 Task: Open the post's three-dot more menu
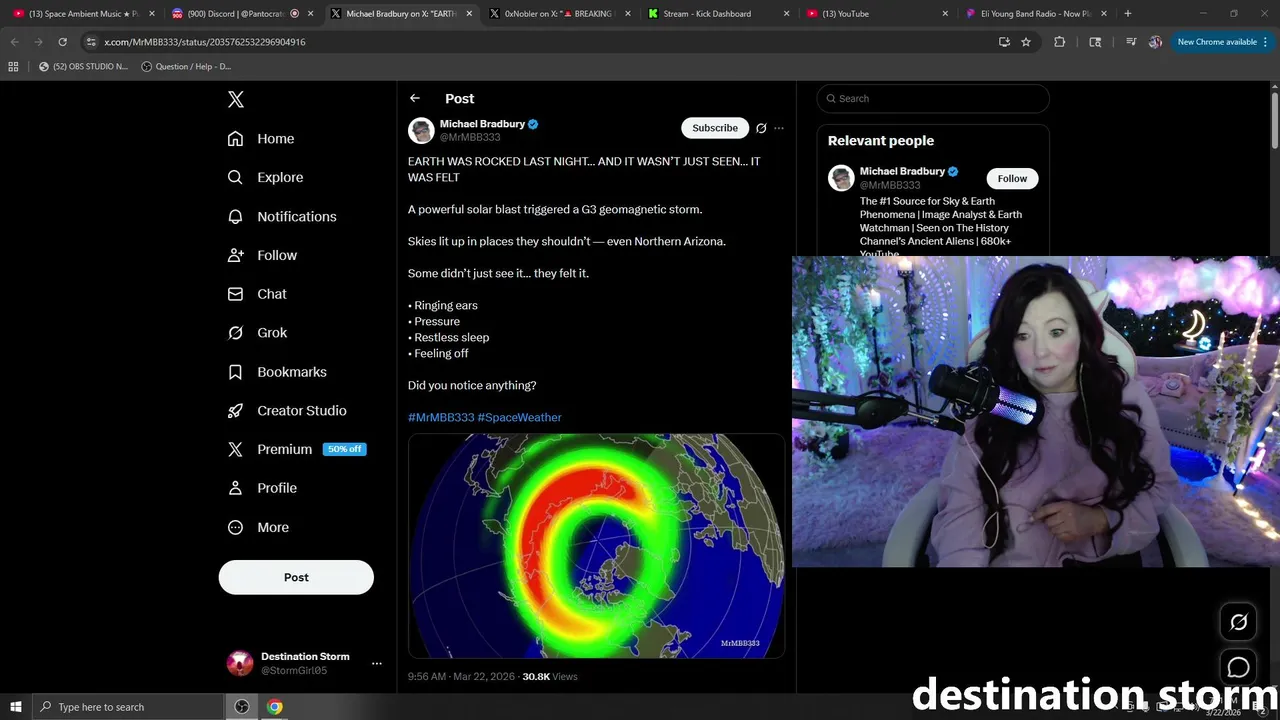tap(779, 128)
